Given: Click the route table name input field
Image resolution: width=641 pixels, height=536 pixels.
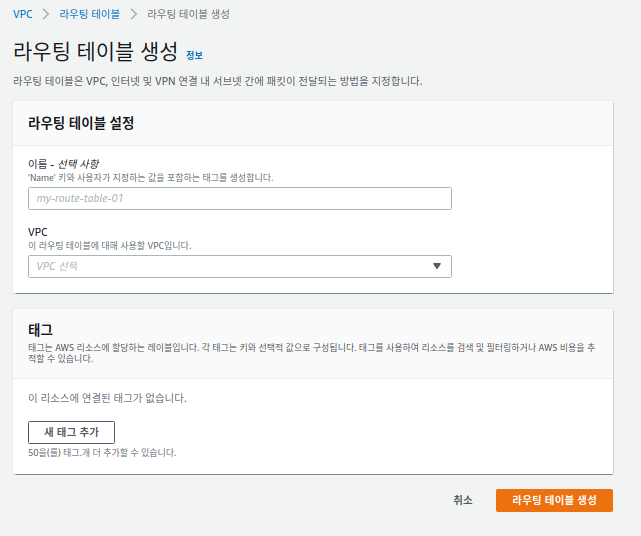Looking at the screenshot, I should [240, 199].
